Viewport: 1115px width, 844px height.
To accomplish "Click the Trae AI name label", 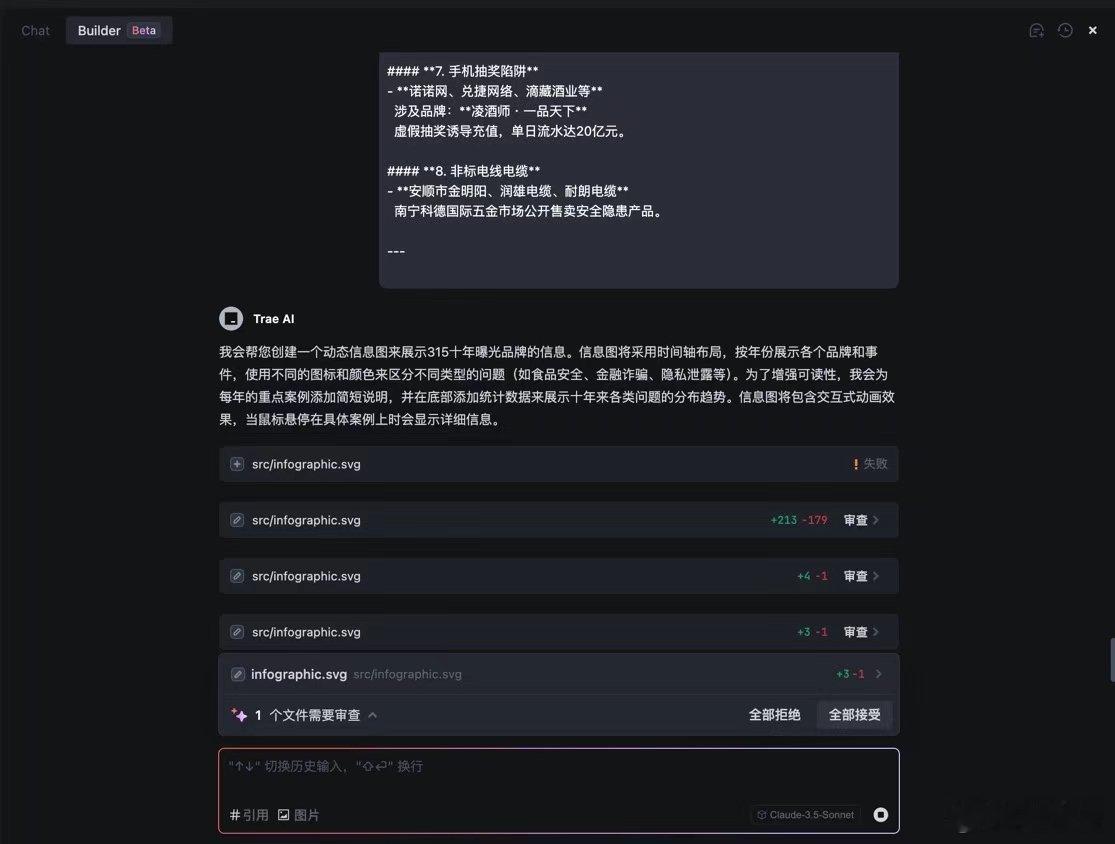I will click(274, 319).
